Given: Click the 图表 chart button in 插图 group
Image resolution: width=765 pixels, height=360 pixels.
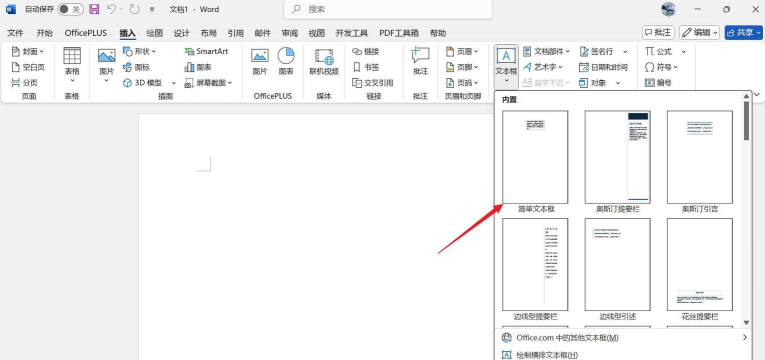Looking at the screenshot, I should coord(198,67).
